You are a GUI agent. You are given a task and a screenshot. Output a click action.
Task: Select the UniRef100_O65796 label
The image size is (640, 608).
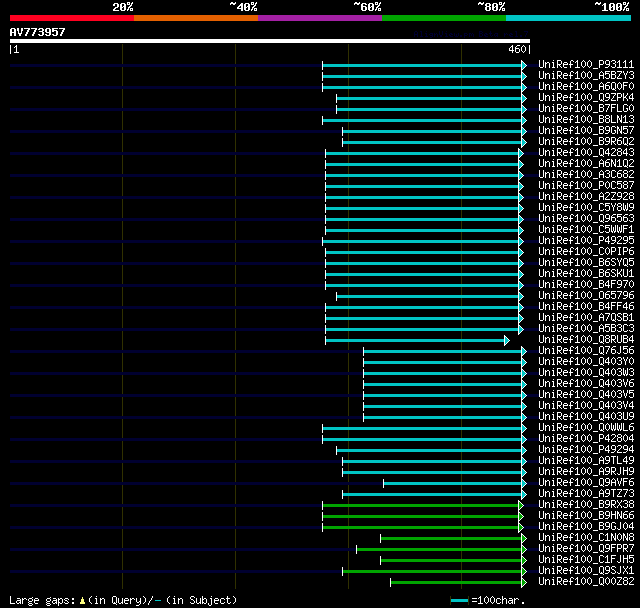tap(586, 296)
